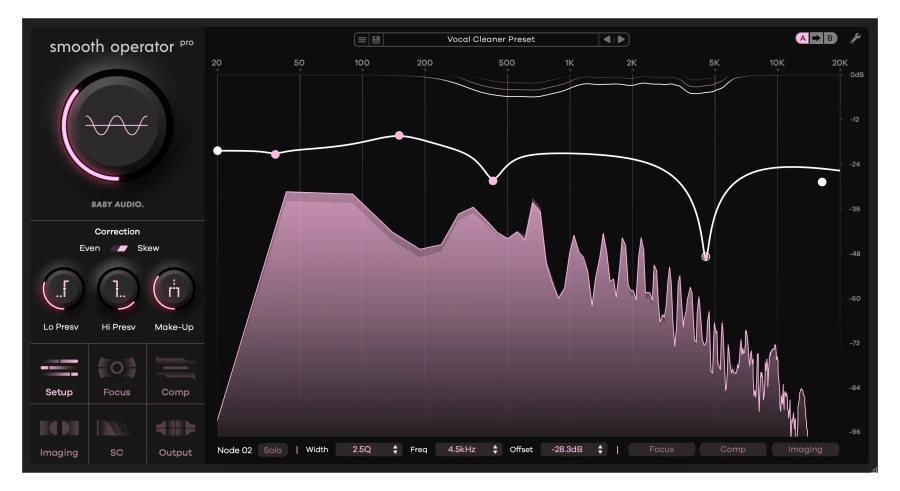Image resolution: width=900 pixels, height=491 pixels.
Task: Click the Comp button in node bar
Action: click(733, 450)
